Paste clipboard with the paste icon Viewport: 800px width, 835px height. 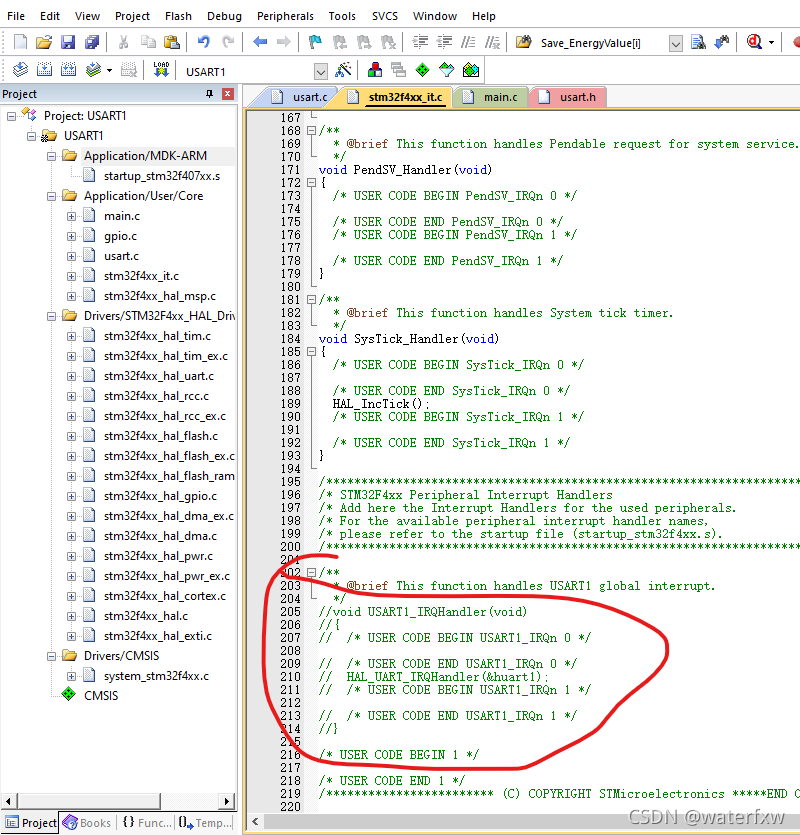click(x=172, y=42)
